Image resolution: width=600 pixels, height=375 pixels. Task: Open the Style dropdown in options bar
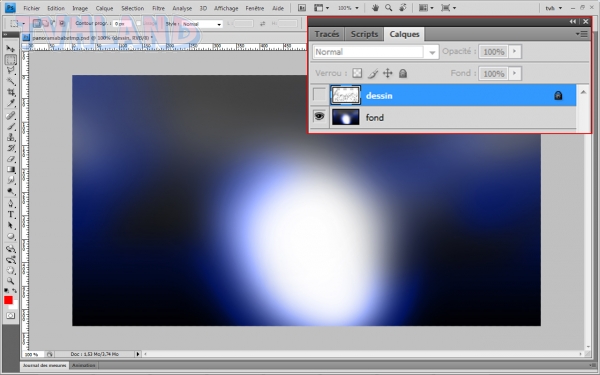202,24
